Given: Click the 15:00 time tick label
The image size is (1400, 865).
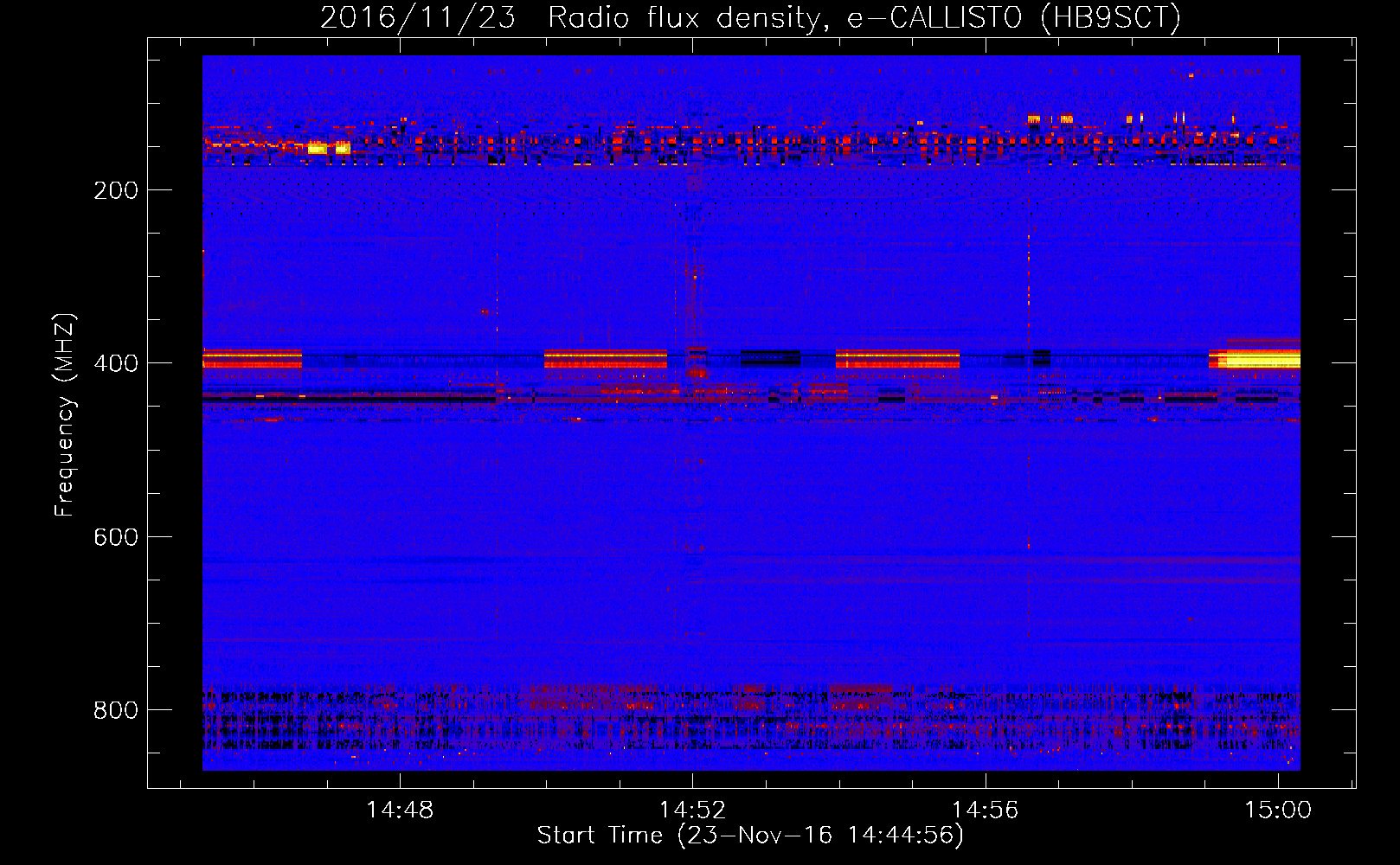Looking at the screenshot, I should point(1278,811).
